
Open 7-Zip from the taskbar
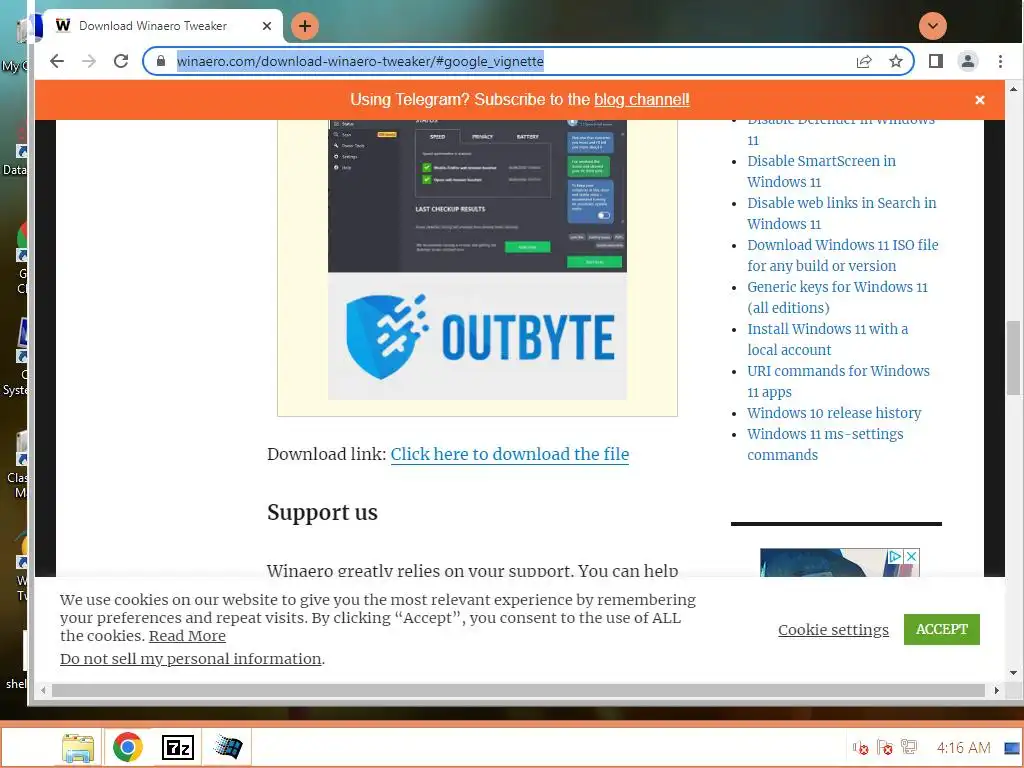click(x=178, y=747)
